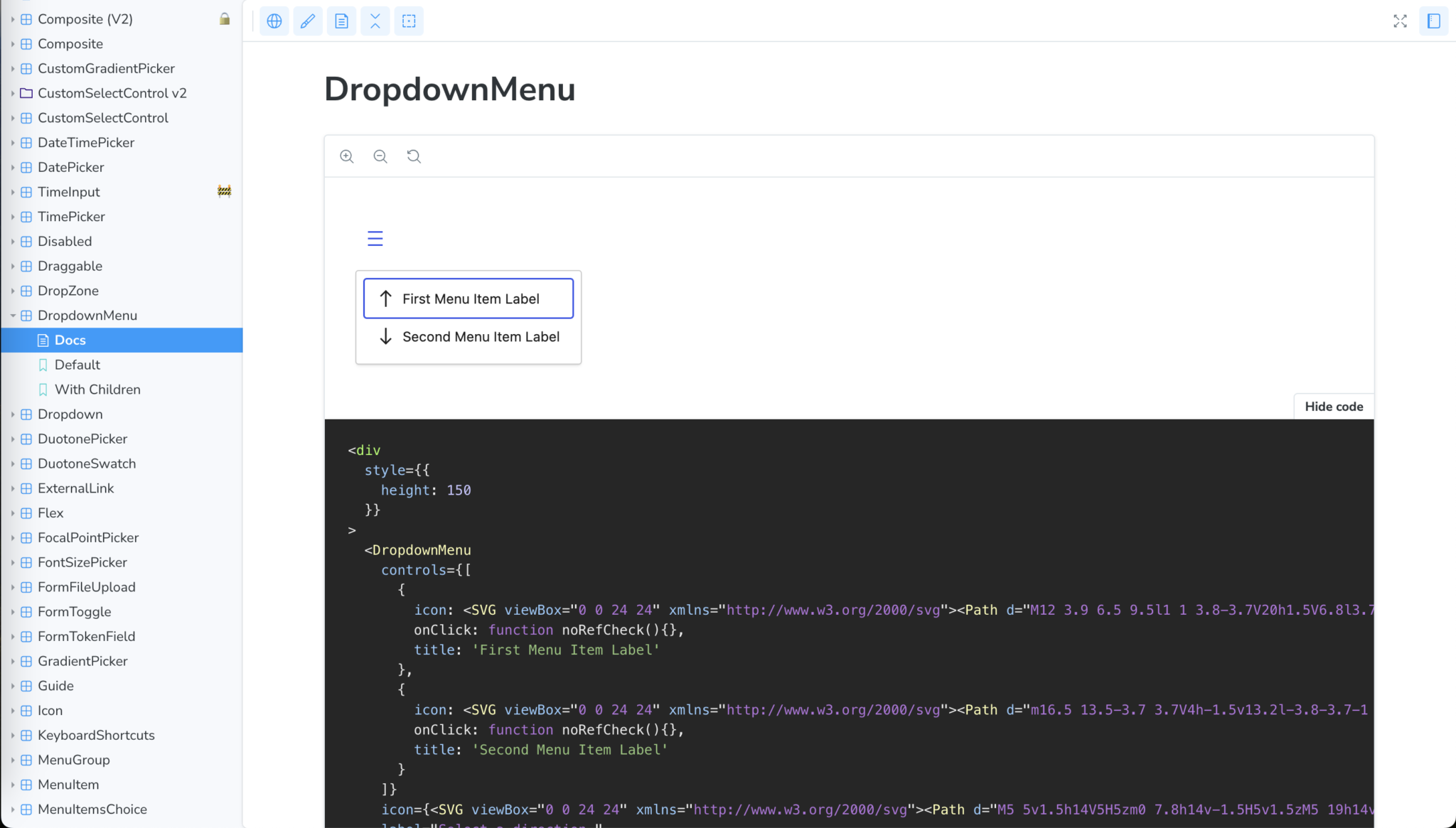Viewport: 1456px width, 828px height.
Task: Reset zoom in preview
Action: pyautogui.click(x=414, y=156)
